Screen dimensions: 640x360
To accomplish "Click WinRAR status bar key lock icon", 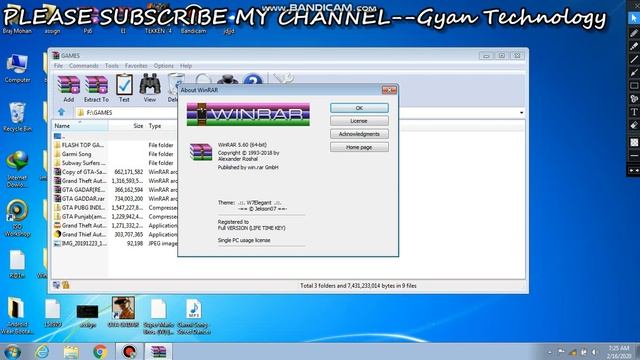I will coord(65,285).
